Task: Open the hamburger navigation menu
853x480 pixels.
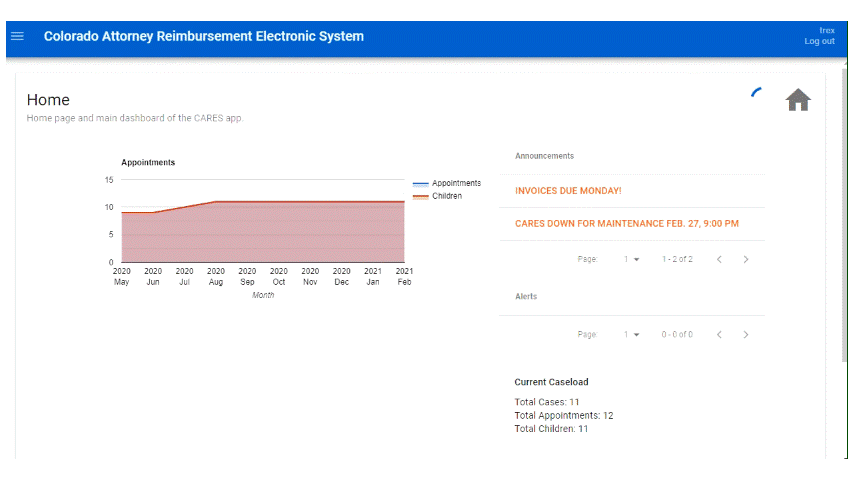Action: tap(17, 36)
